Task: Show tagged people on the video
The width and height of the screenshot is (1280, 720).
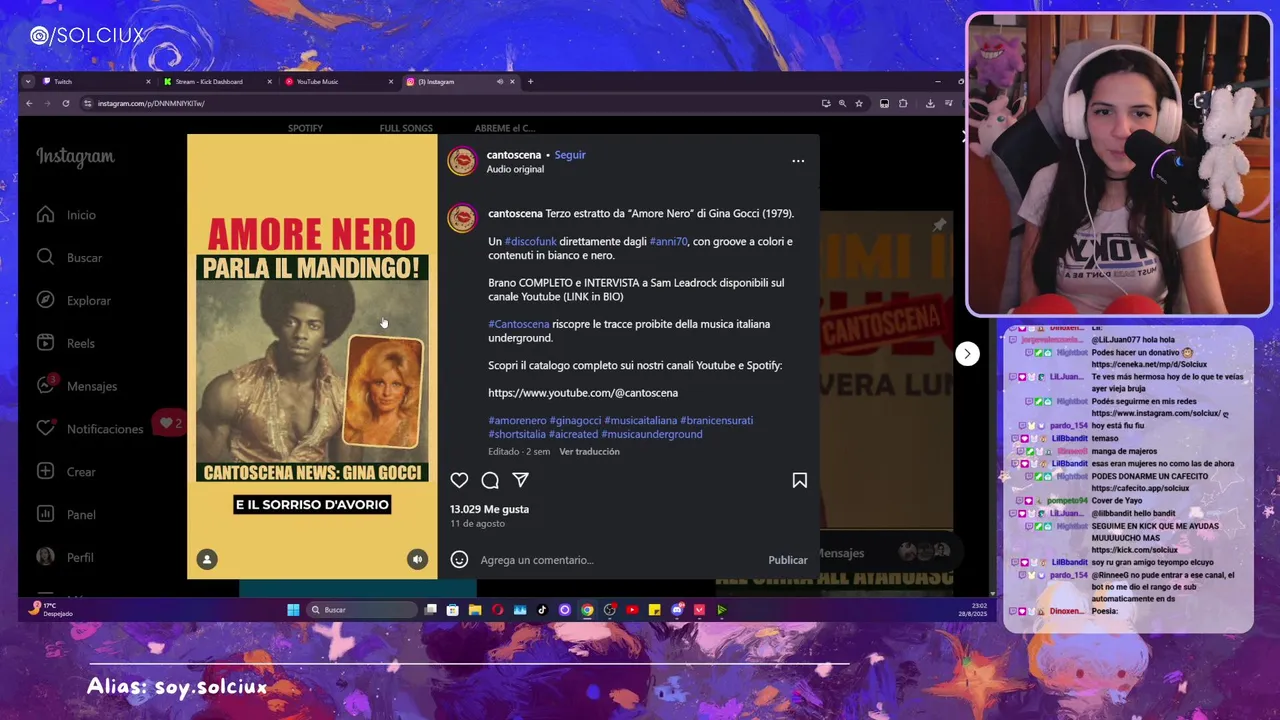Action: tap(207, 559)
